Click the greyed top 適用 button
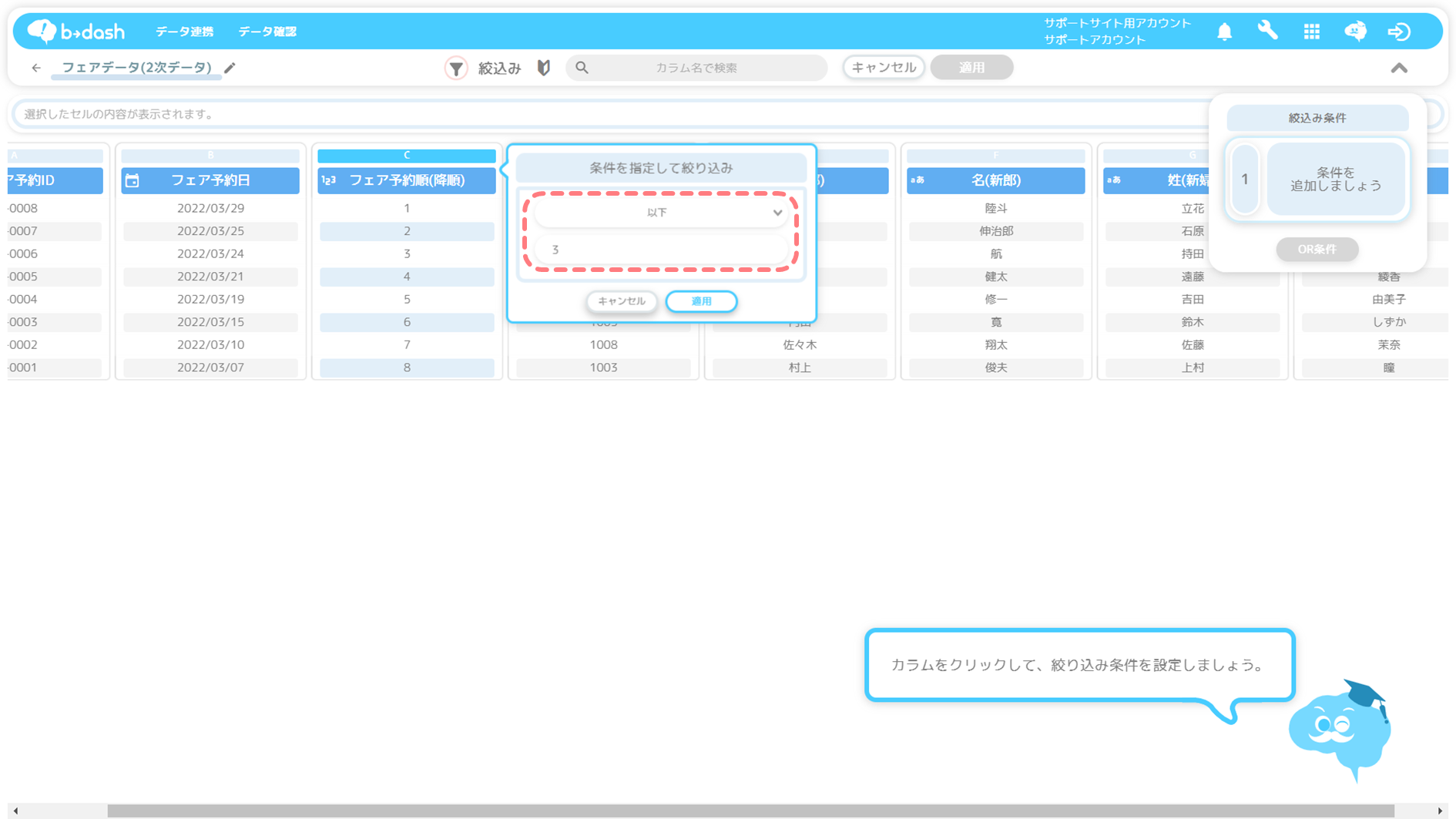 [971, 67]
